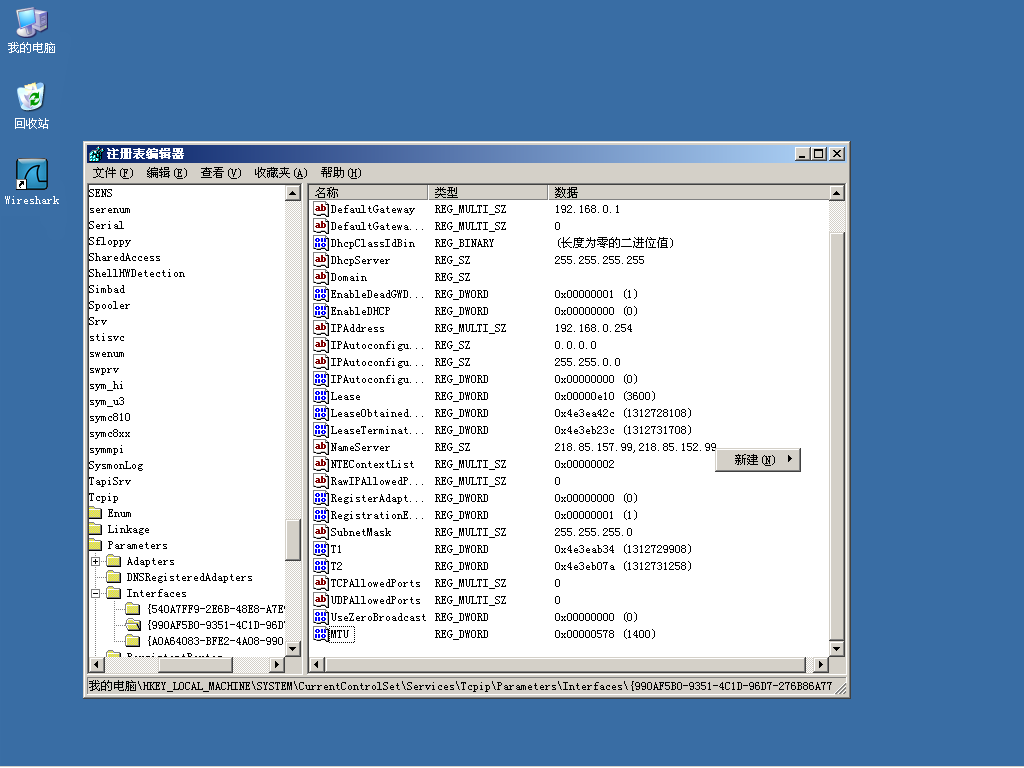Select the SharedAccess key in tree

click(124, 257)
